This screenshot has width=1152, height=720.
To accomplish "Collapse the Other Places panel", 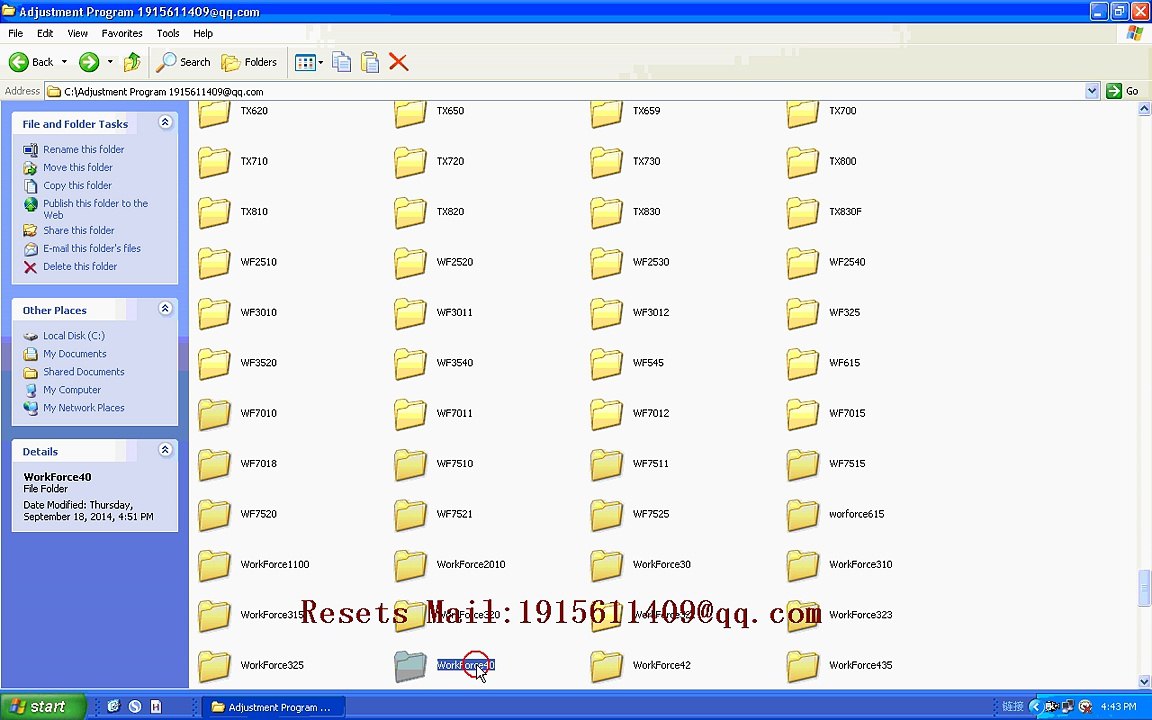I will (165, 309).
